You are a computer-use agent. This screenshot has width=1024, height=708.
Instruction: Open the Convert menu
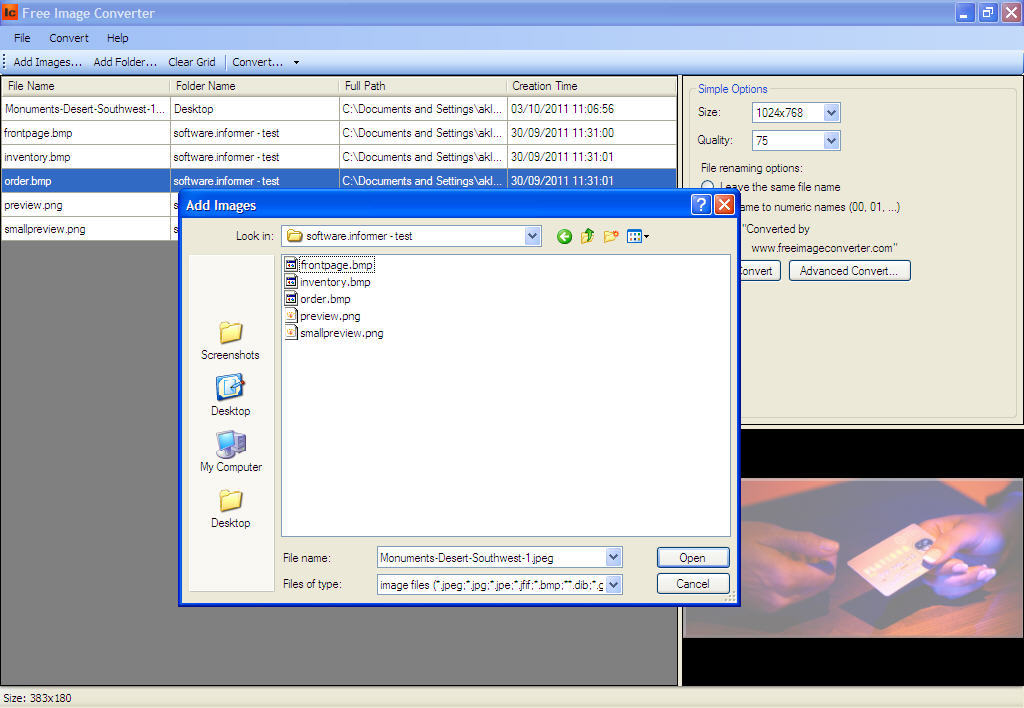click(68, 38)
